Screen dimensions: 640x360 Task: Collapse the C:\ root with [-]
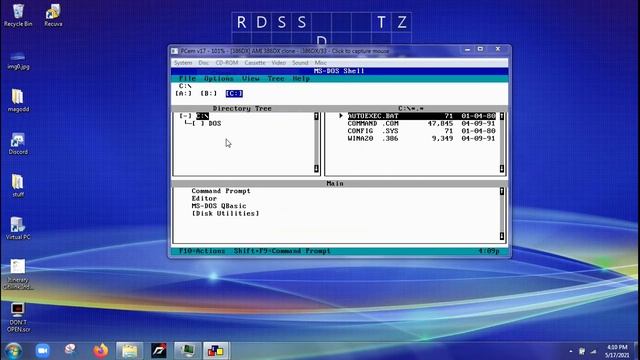point(185,116)
